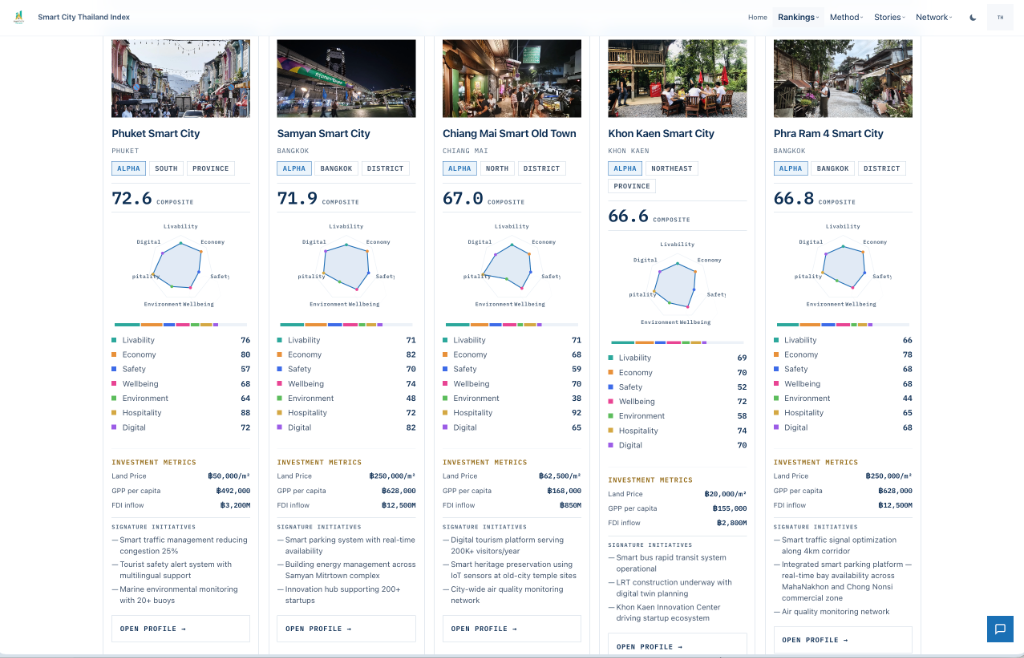Click the Phuket Smart City street photo
The height and width of the screenshot is (658, 1024).
pyautogui.click(x=180, y=78)
